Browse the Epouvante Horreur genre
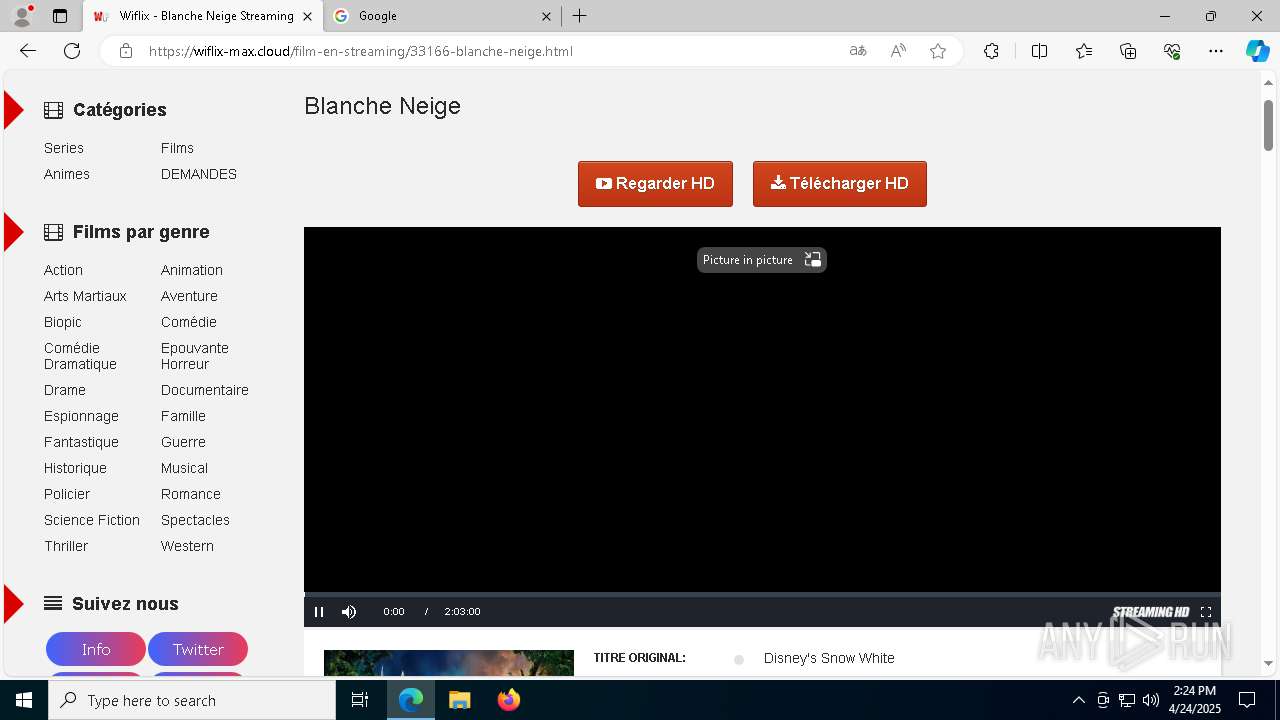Image resolution: width=1280 pixels, height=720 pixels. click(x=195, y=356)
